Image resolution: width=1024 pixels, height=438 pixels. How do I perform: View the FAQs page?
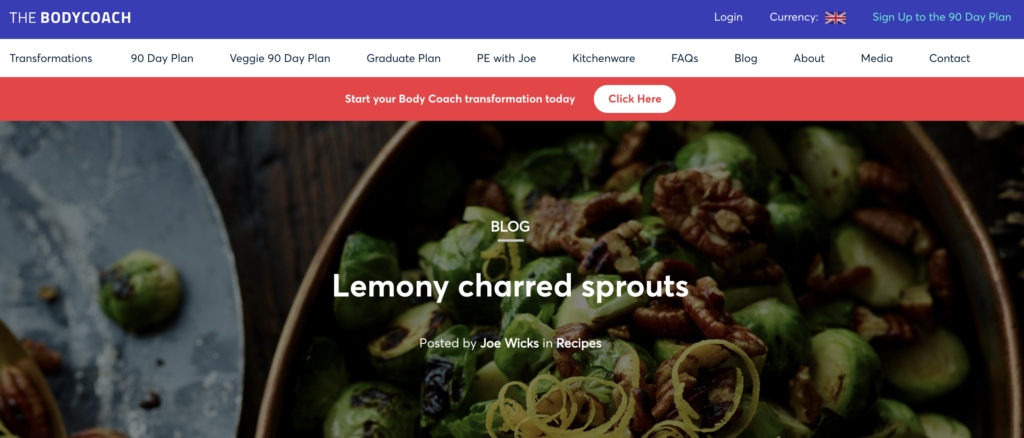coord(684,58)
